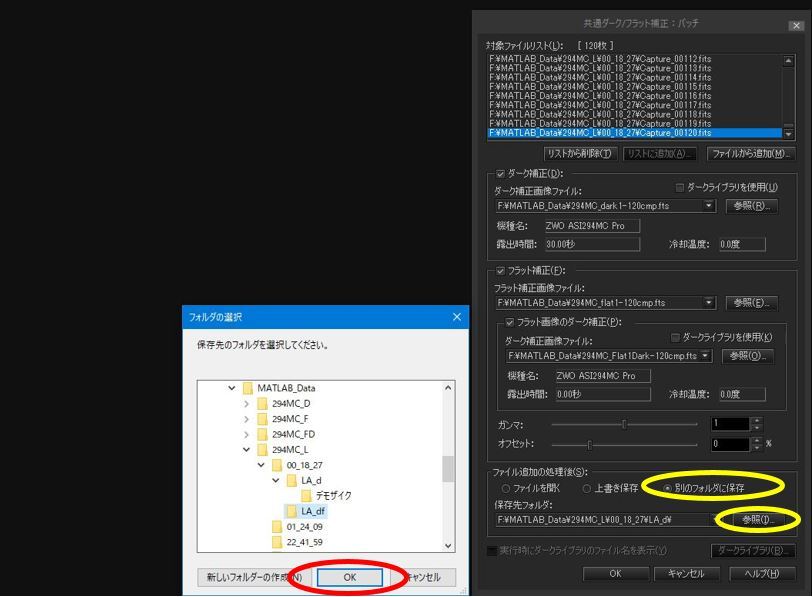The image size is (812, 597).
Task: Click the 30.00秒 exposure time field
Action: coord(592,244)
